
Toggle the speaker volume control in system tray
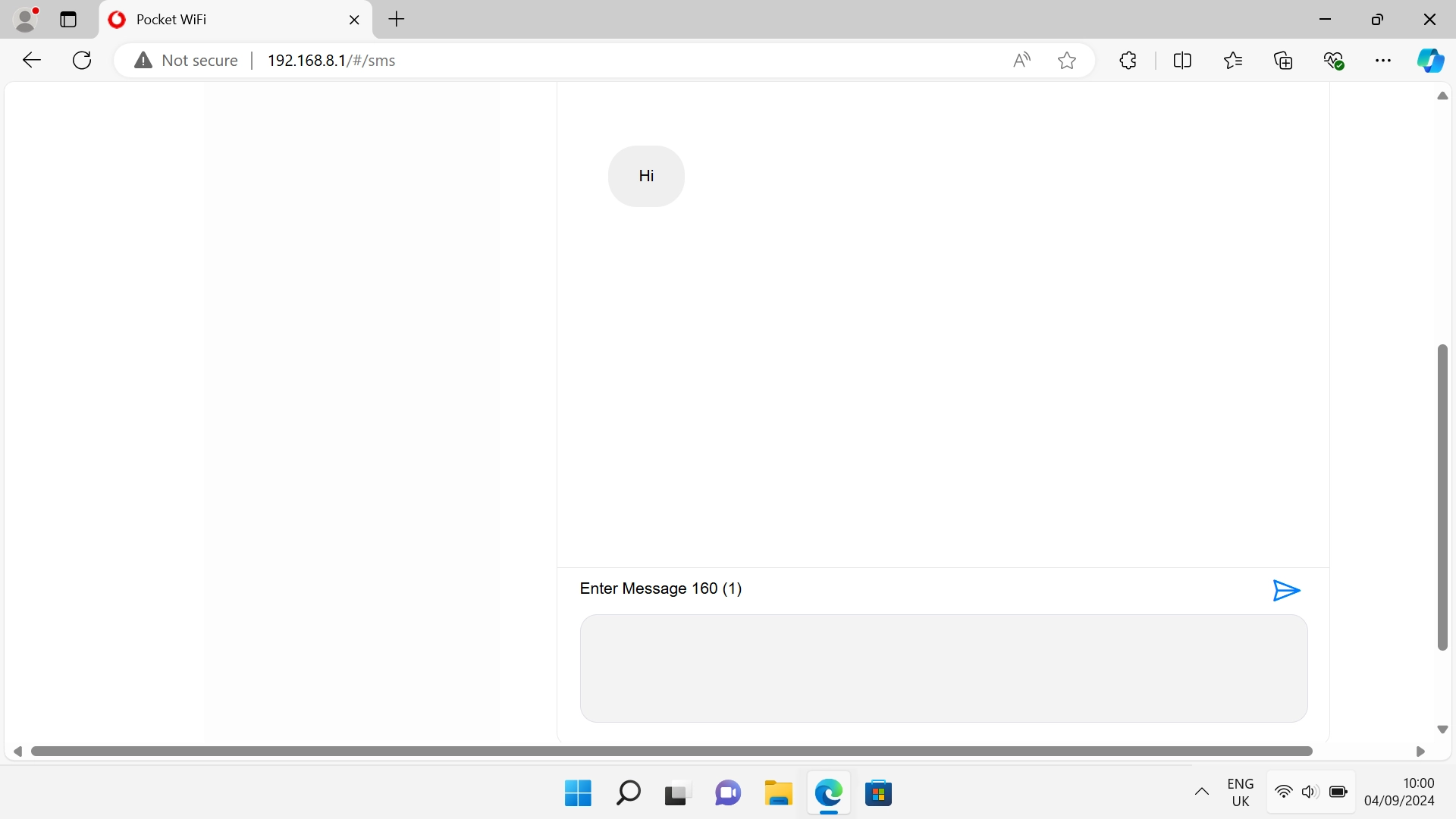pyautogui.click(x=1310, y=792)
